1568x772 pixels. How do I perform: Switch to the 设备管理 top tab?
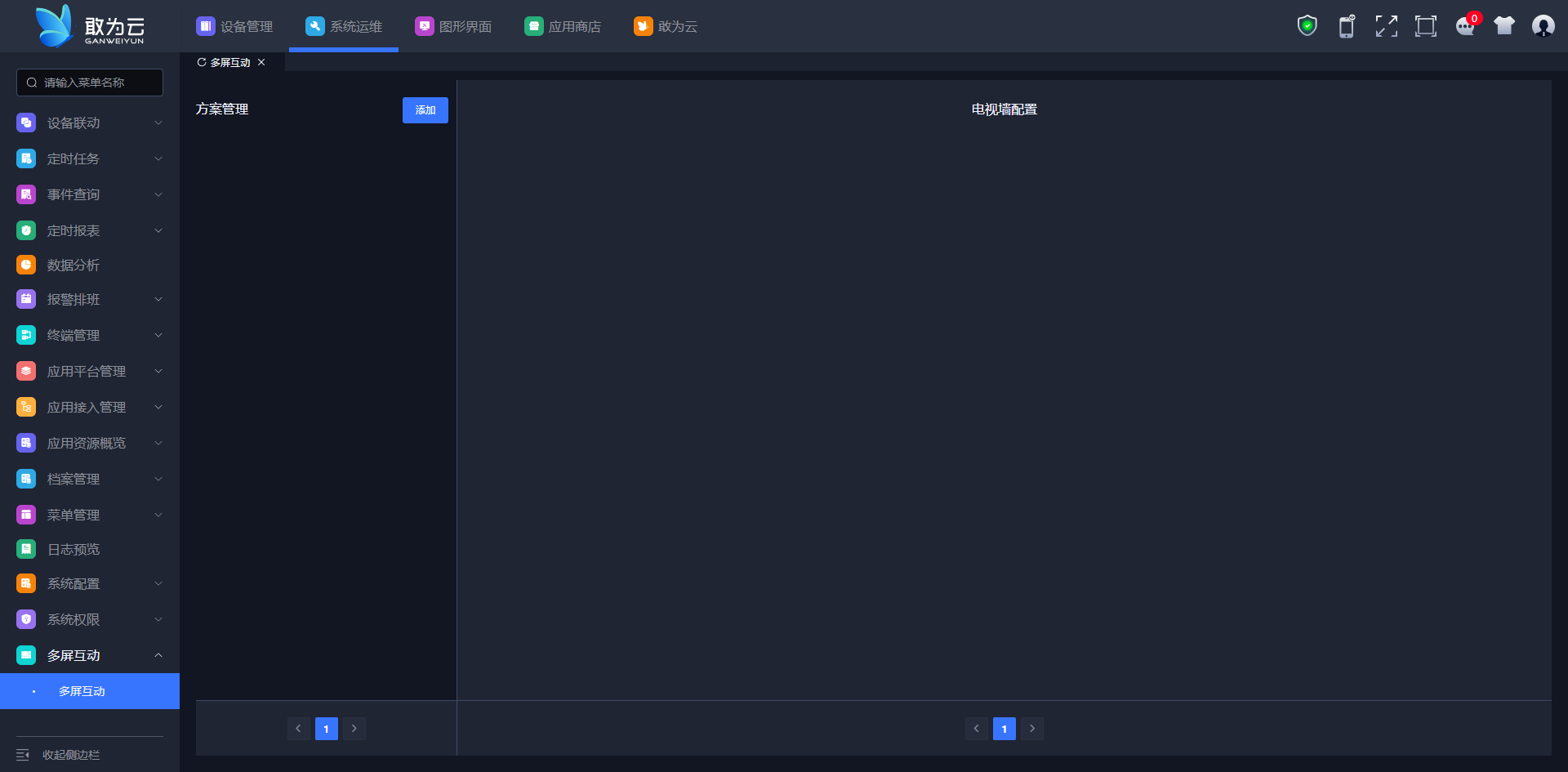pyautogui.click(x=234, y=26)
